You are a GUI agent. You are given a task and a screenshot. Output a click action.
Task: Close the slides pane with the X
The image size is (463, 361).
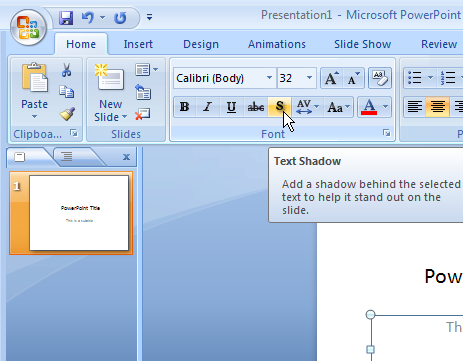pos(126,157)
